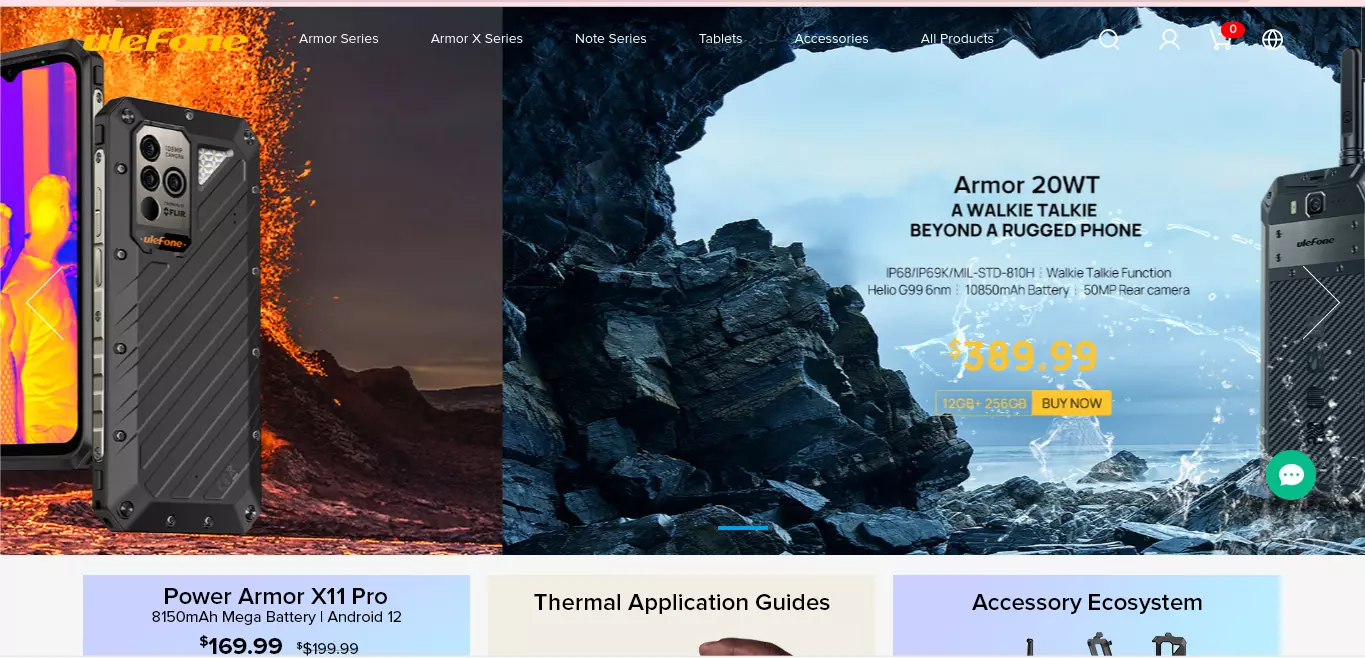Screen dimensions: 1365x658
Task: Open the shopping cart icon
Action: click(x=1222, y=38)
